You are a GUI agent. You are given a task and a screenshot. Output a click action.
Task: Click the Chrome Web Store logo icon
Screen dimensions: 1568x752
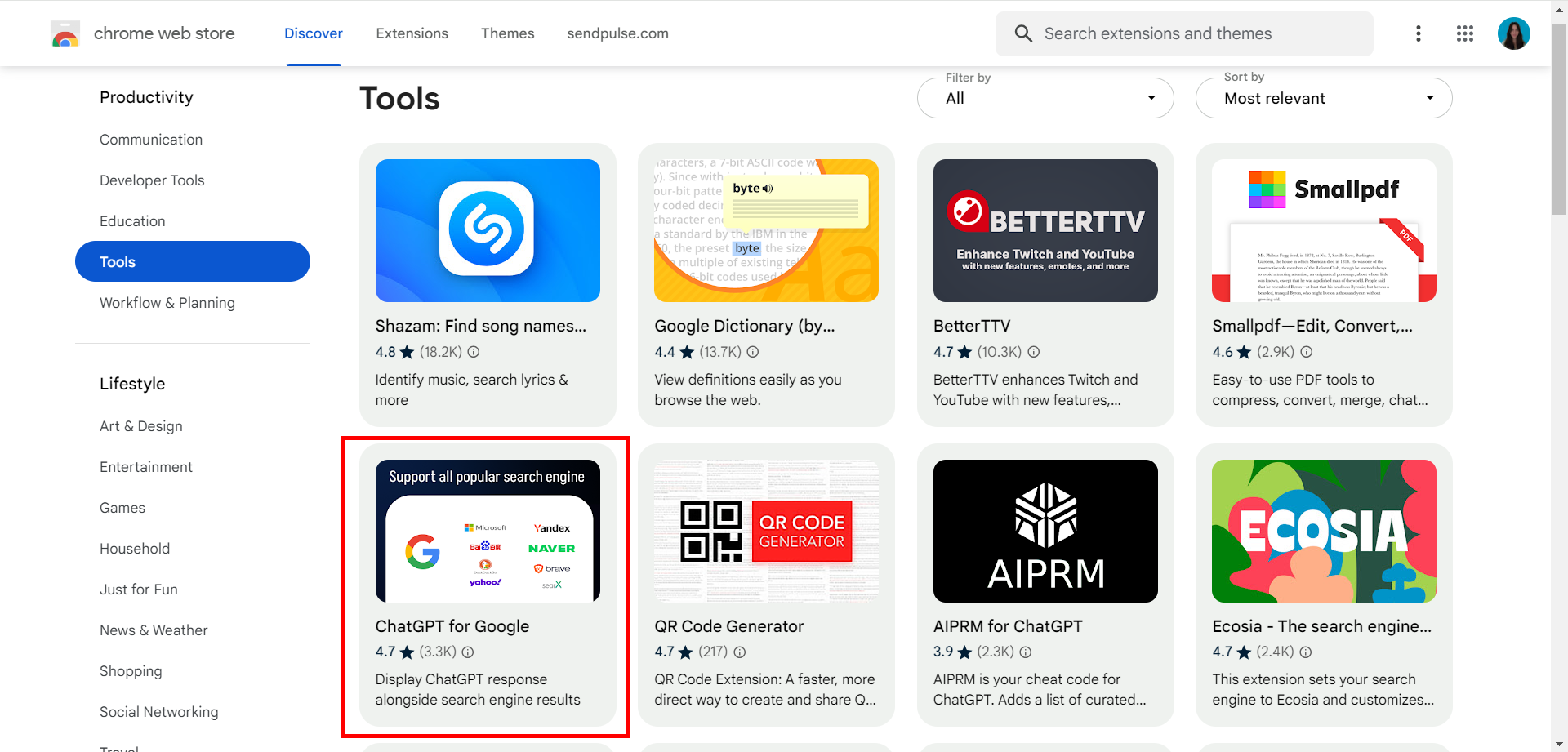pyautogui.click(x=65, y=33)
